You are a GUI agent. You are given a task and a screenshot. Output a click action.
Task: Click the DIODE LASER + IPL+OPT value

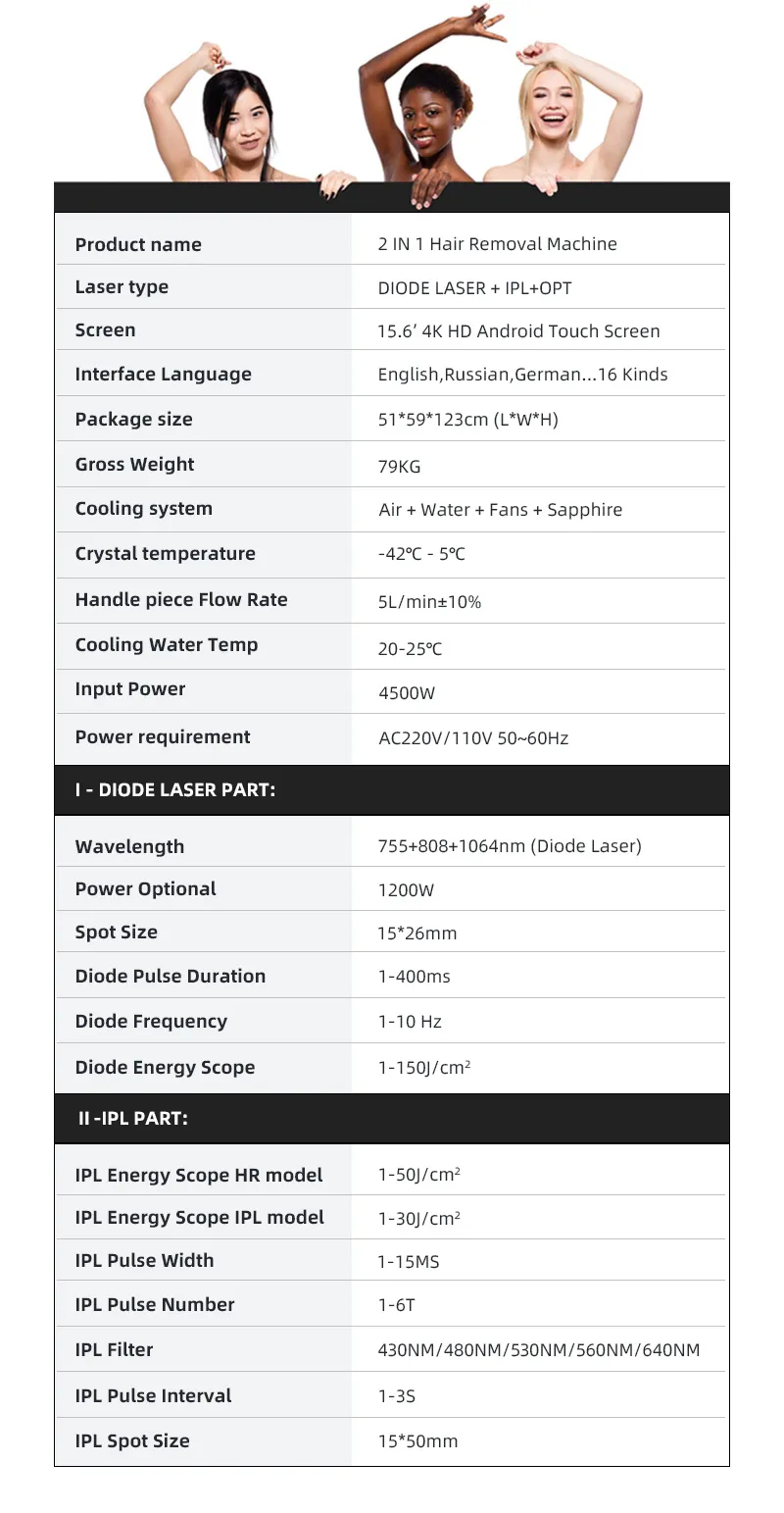tap(475, 287)
